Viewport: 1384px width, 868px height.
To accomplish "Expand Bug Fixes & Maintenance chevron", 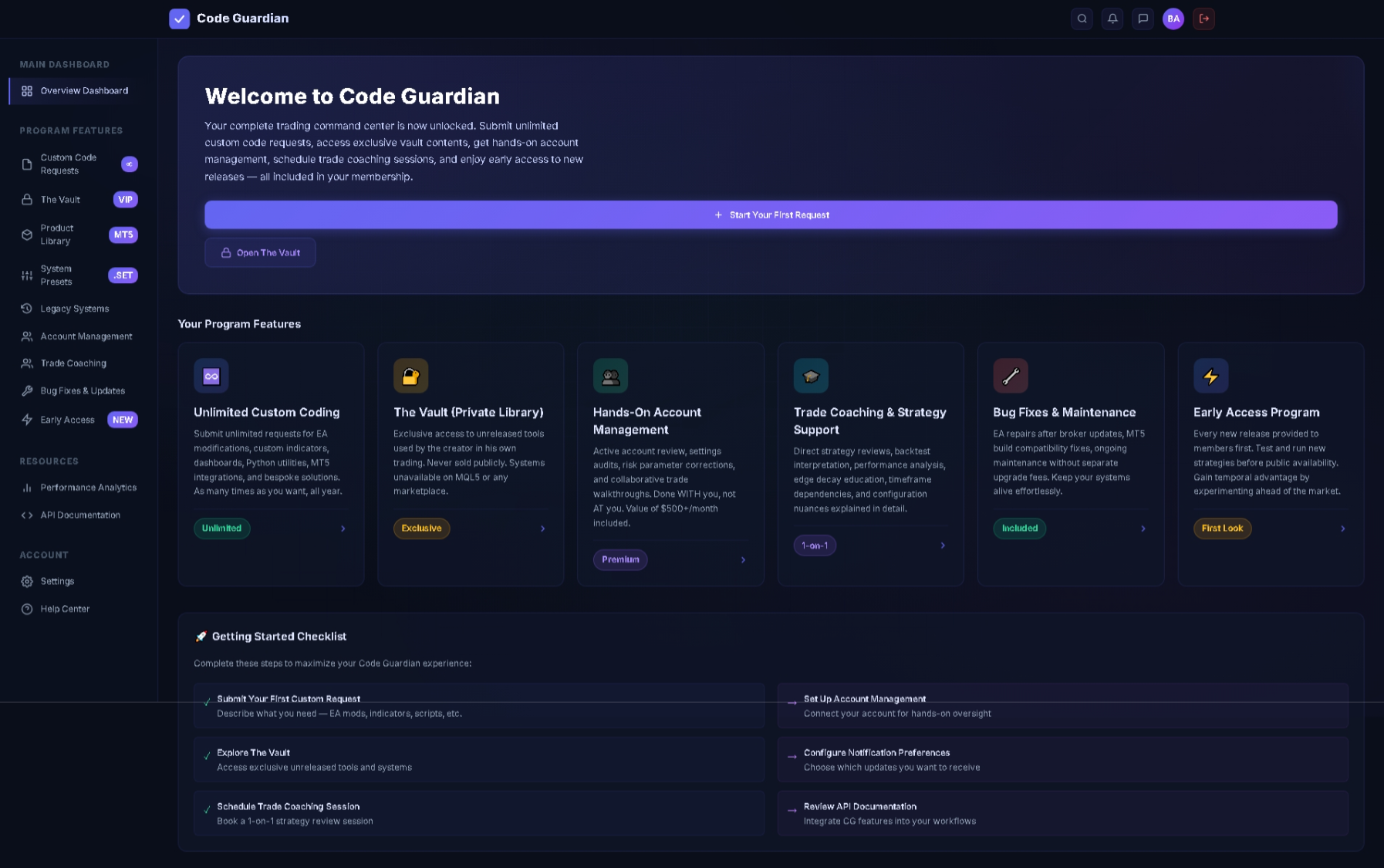I will coord(1143,529).
